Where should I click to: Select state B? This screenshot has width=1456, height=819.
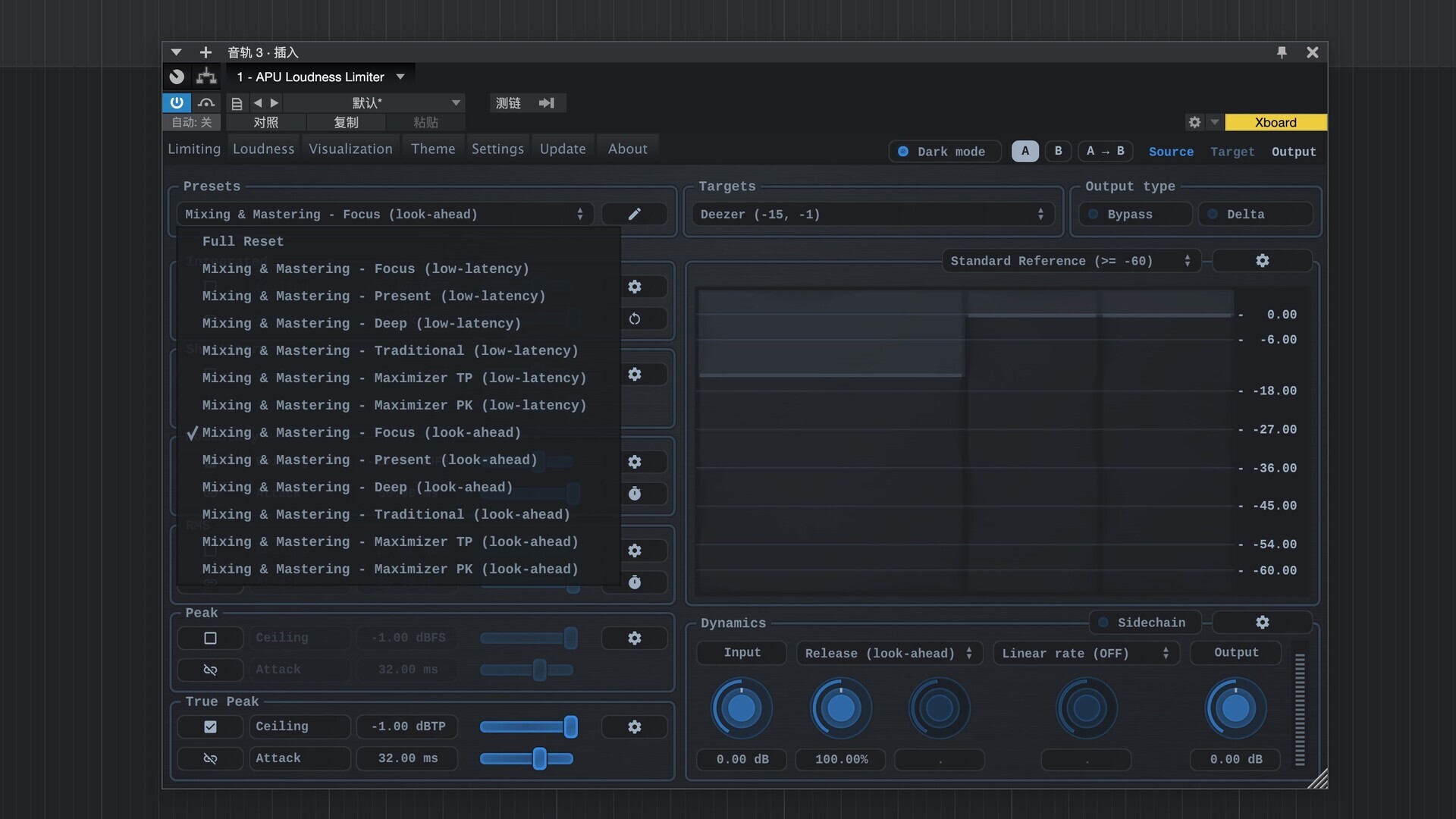coord(1058,151)
